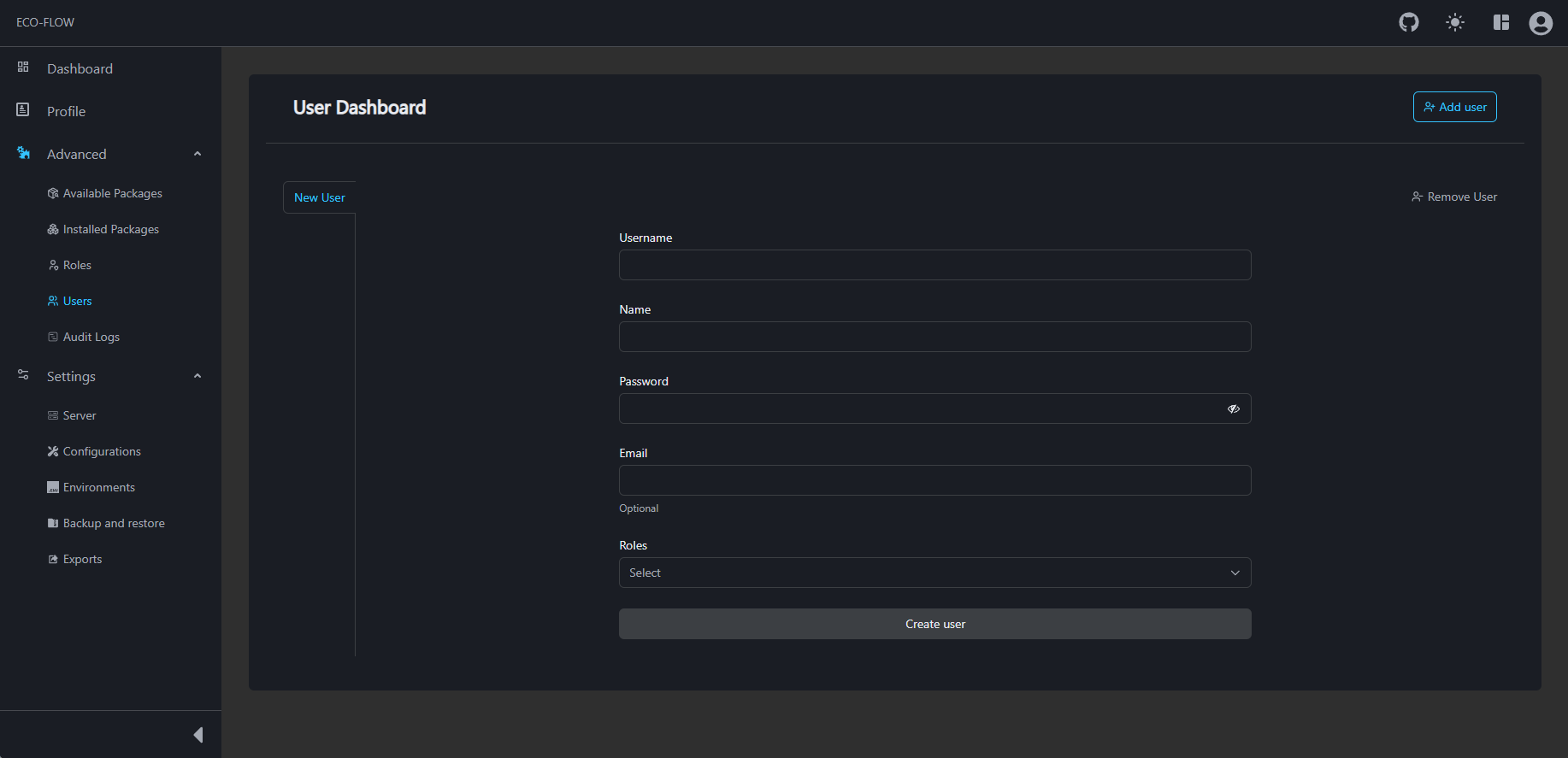The height and width of the screenshot is (758, 1568).
Task: Click the Remove User person-minus icon
Action: [x=1417, y=197]
